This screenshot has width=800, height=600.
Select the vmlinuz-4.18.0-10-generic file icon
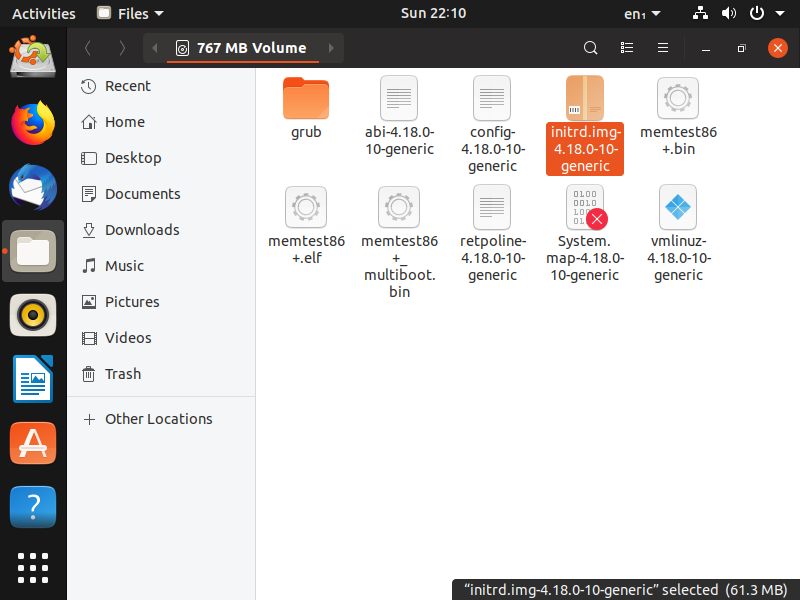[678, 208]
